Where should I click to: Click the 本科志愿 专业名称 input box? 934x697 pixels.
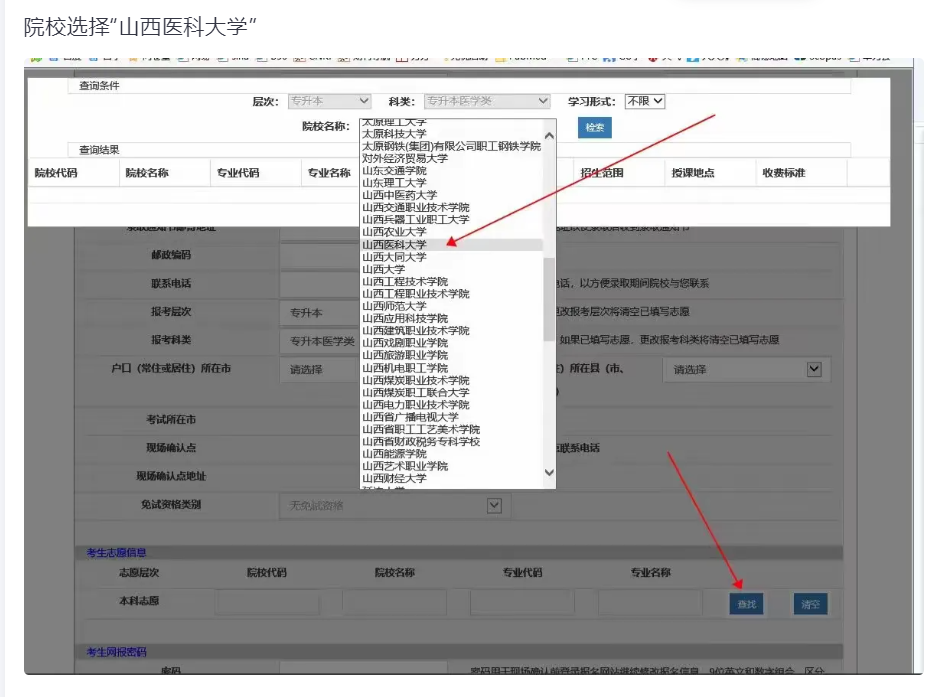(x=650, y=603)
